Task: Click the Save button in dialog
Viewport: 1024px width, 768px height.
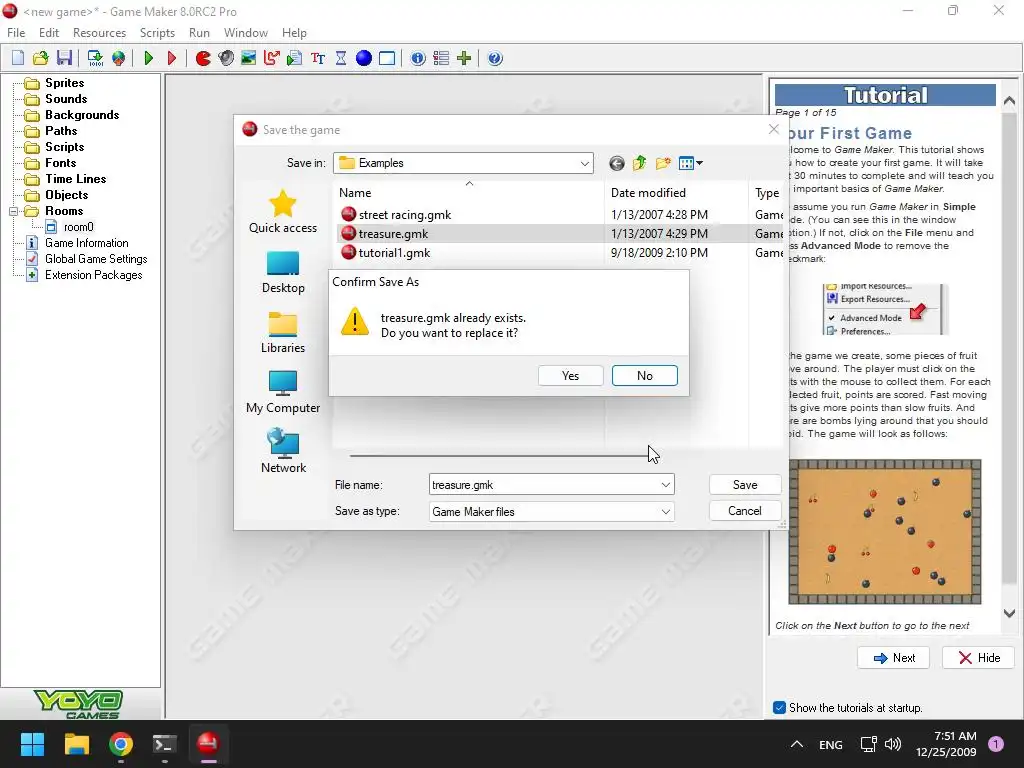Action: [744, 485]
